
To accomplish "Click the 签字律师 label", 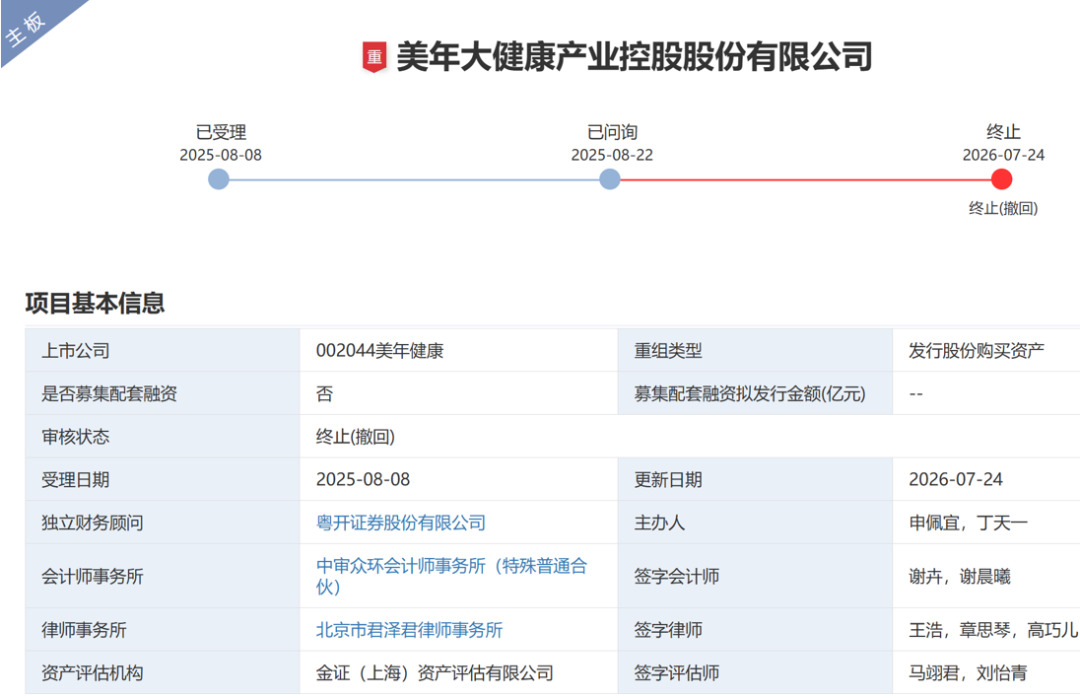I will coord(668,630).
